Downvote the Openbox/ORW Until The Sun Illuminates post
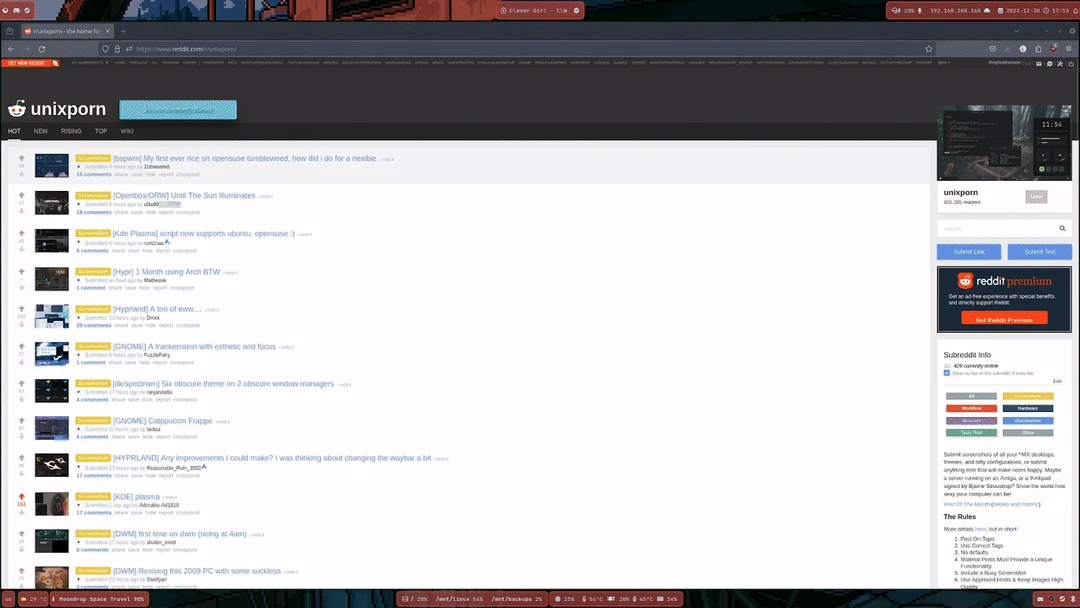This screenshot has height=608, width=1080. coord(21,211)
